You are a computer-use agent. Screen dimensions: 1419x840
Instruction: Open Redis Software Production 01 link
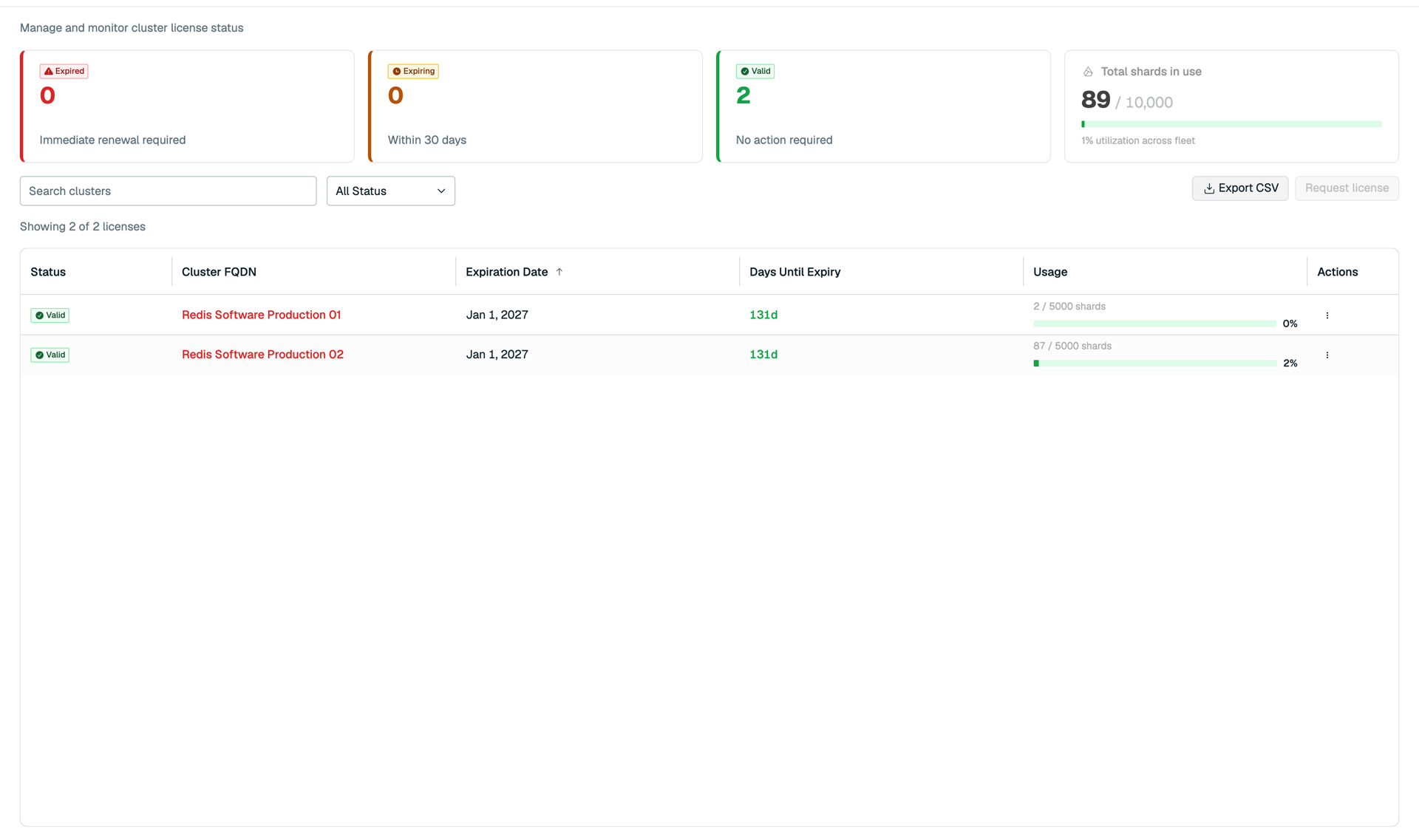(261, 315)
